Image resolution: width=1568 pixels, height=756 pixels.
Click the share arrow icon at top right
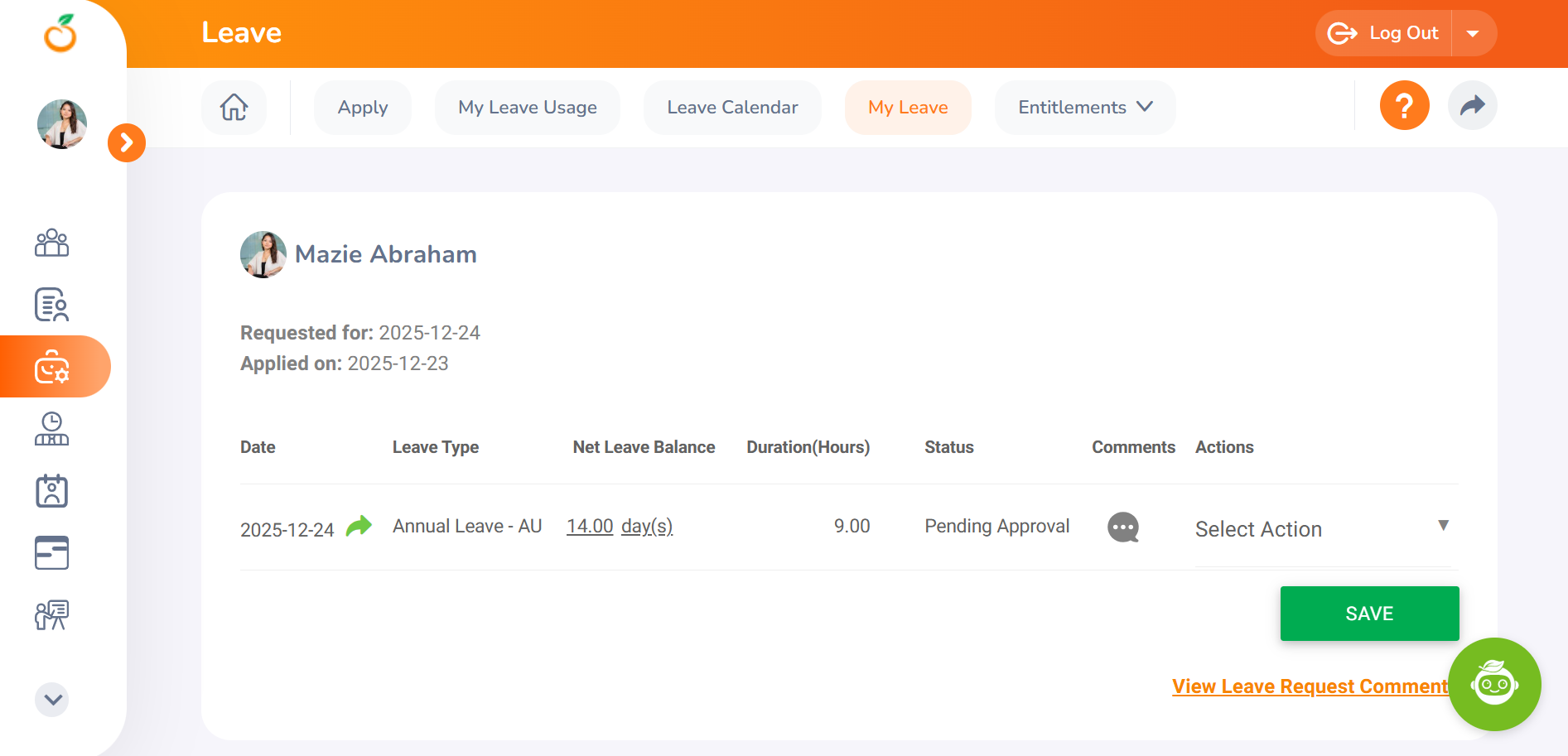(1472, 106)
